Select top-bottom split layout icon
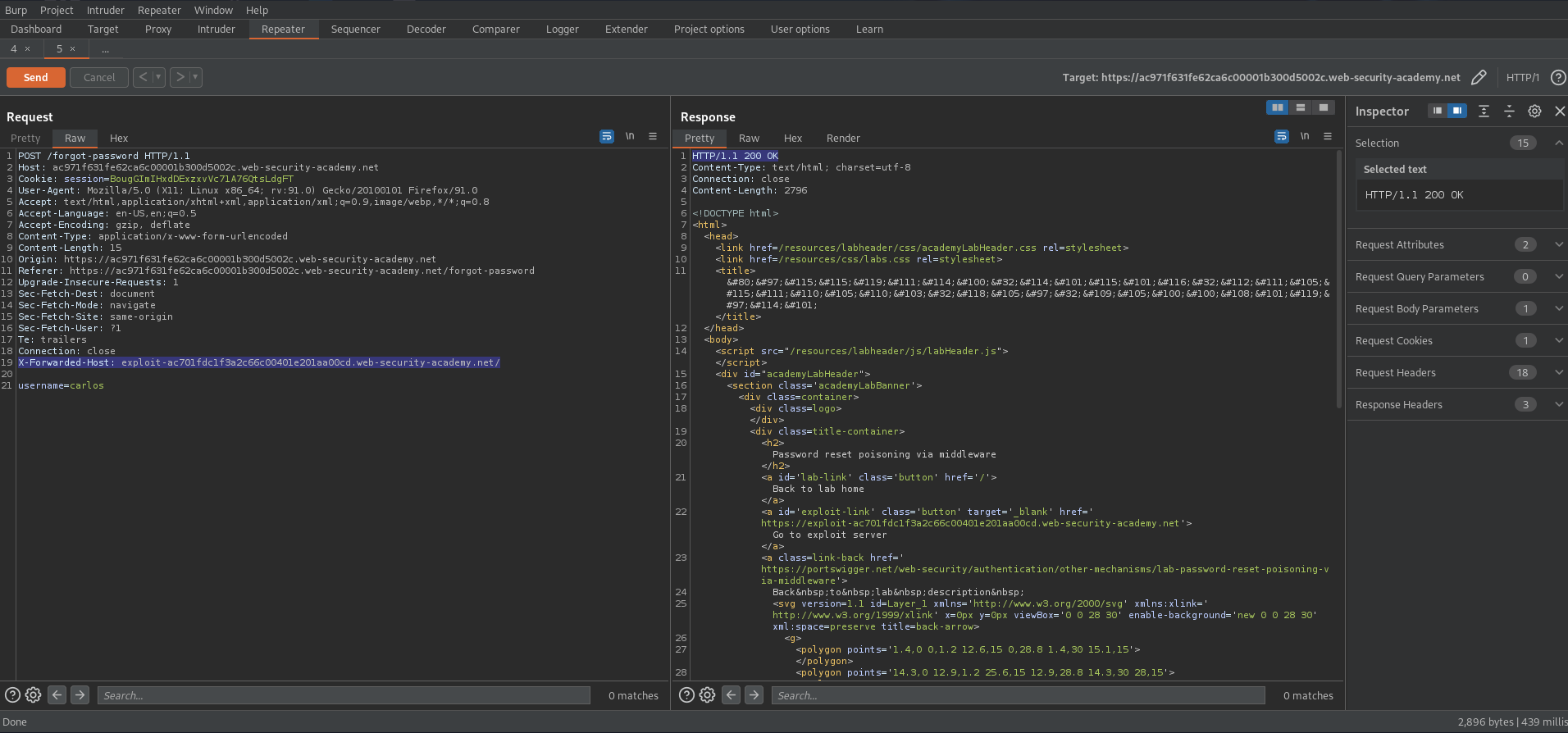 pos(1301,107)
